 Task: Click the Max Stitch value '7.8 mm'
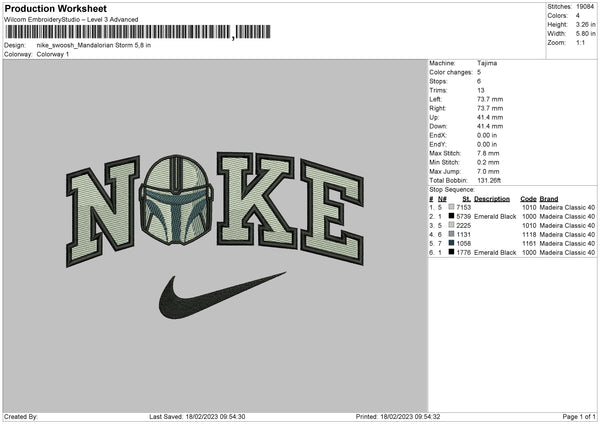488,153
